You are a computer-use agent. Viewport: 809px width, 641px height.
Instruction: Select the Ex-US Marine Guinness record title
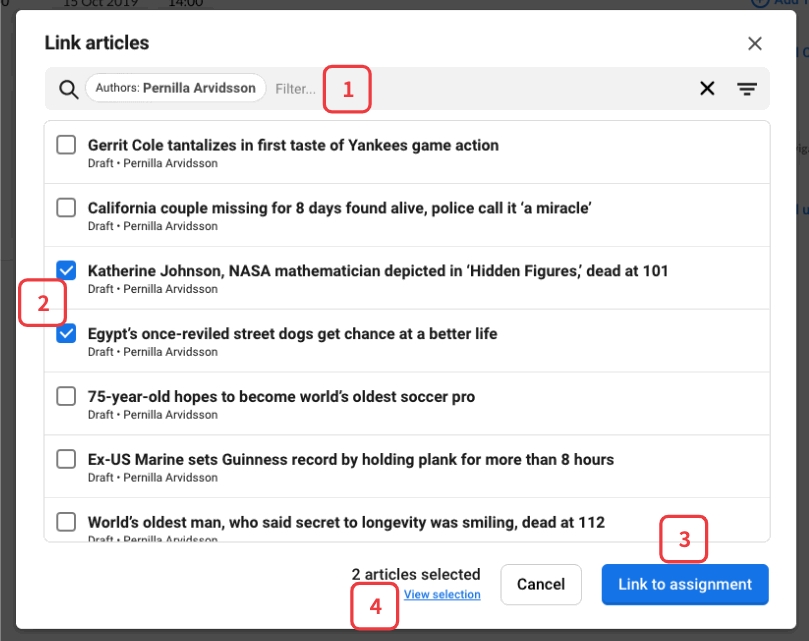(351, 460)
